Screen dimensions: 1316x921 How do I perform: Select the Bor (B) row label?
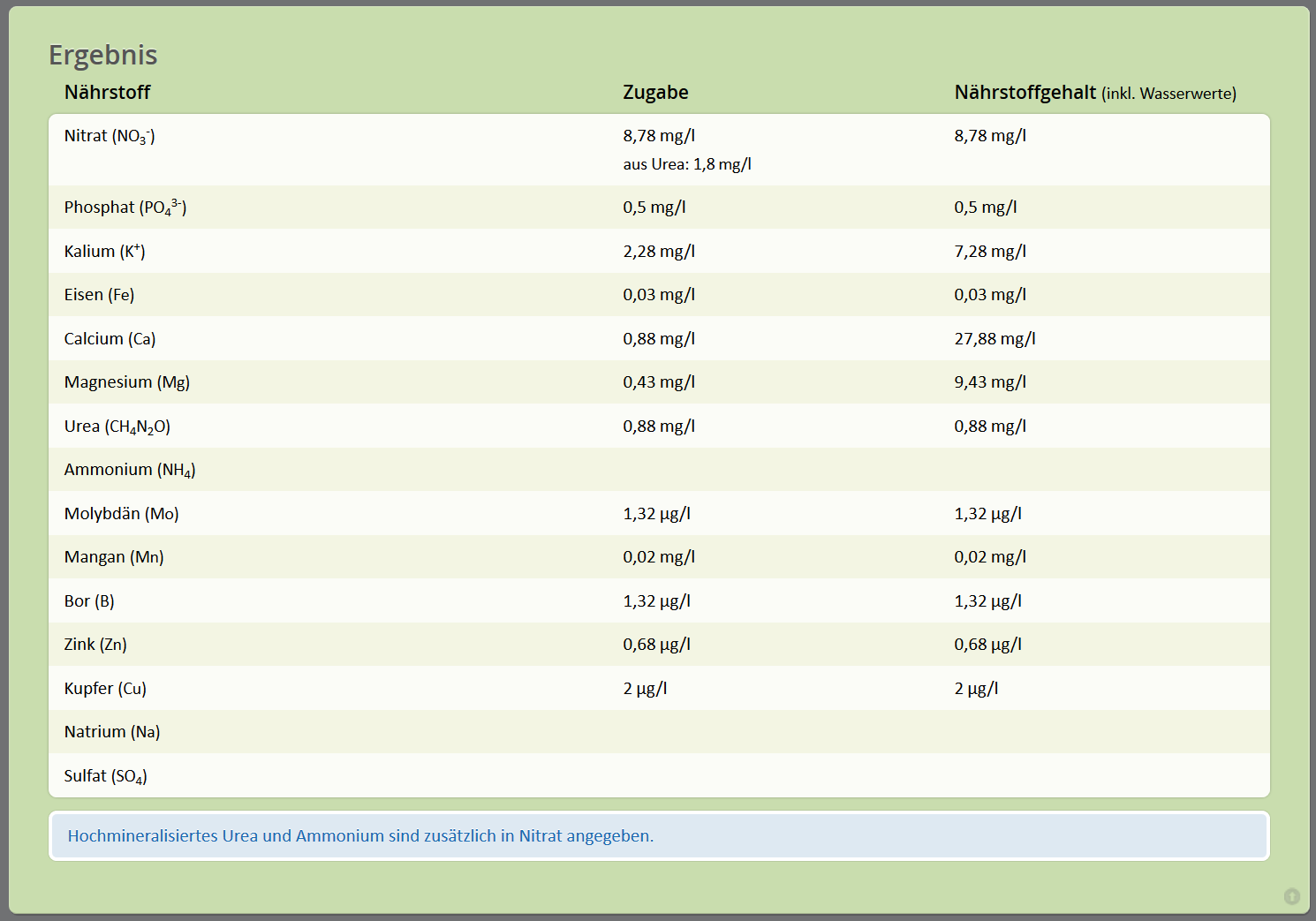(89, 601)
